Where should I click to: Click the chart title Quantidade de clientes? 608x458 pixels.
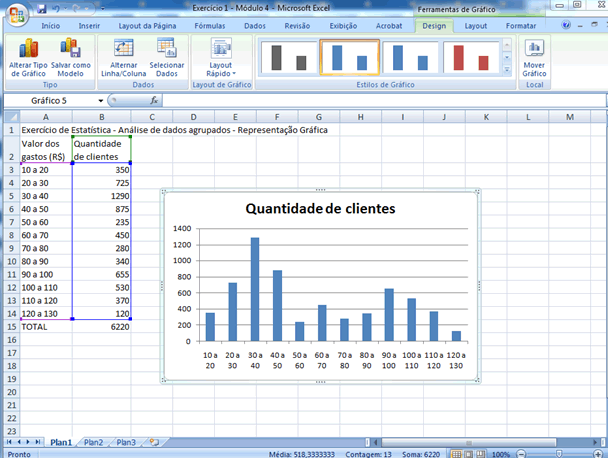coord(320,209)
